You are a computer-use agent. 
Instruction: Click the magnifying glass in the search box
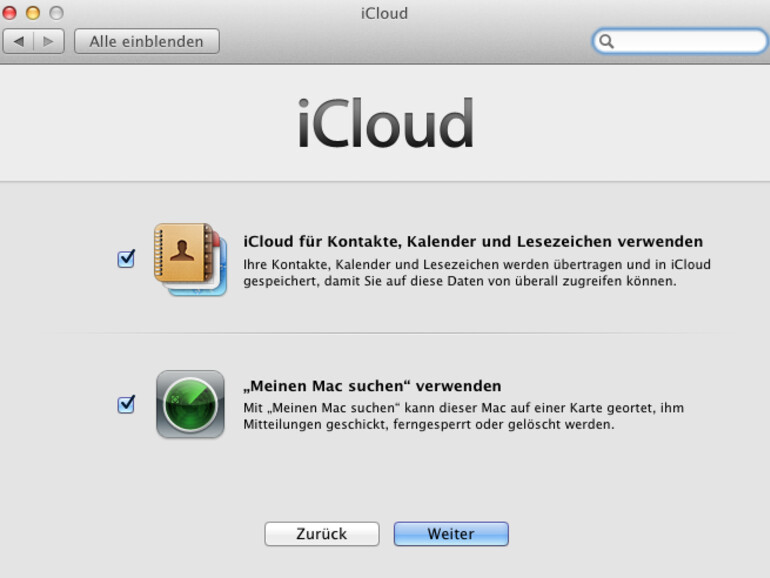click(x=606, y=41)
